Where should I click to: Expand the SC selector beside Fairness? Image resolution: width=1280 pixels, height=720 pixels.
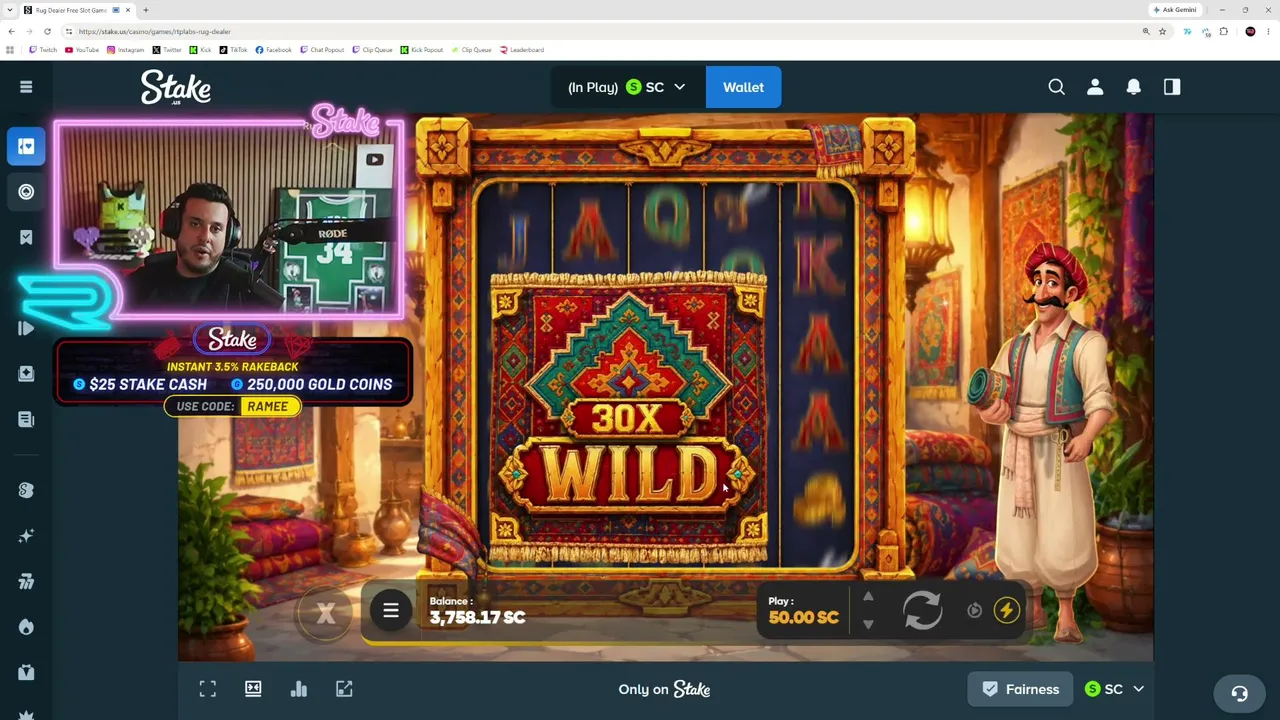pyautogui.click(x=1114, y=689)
